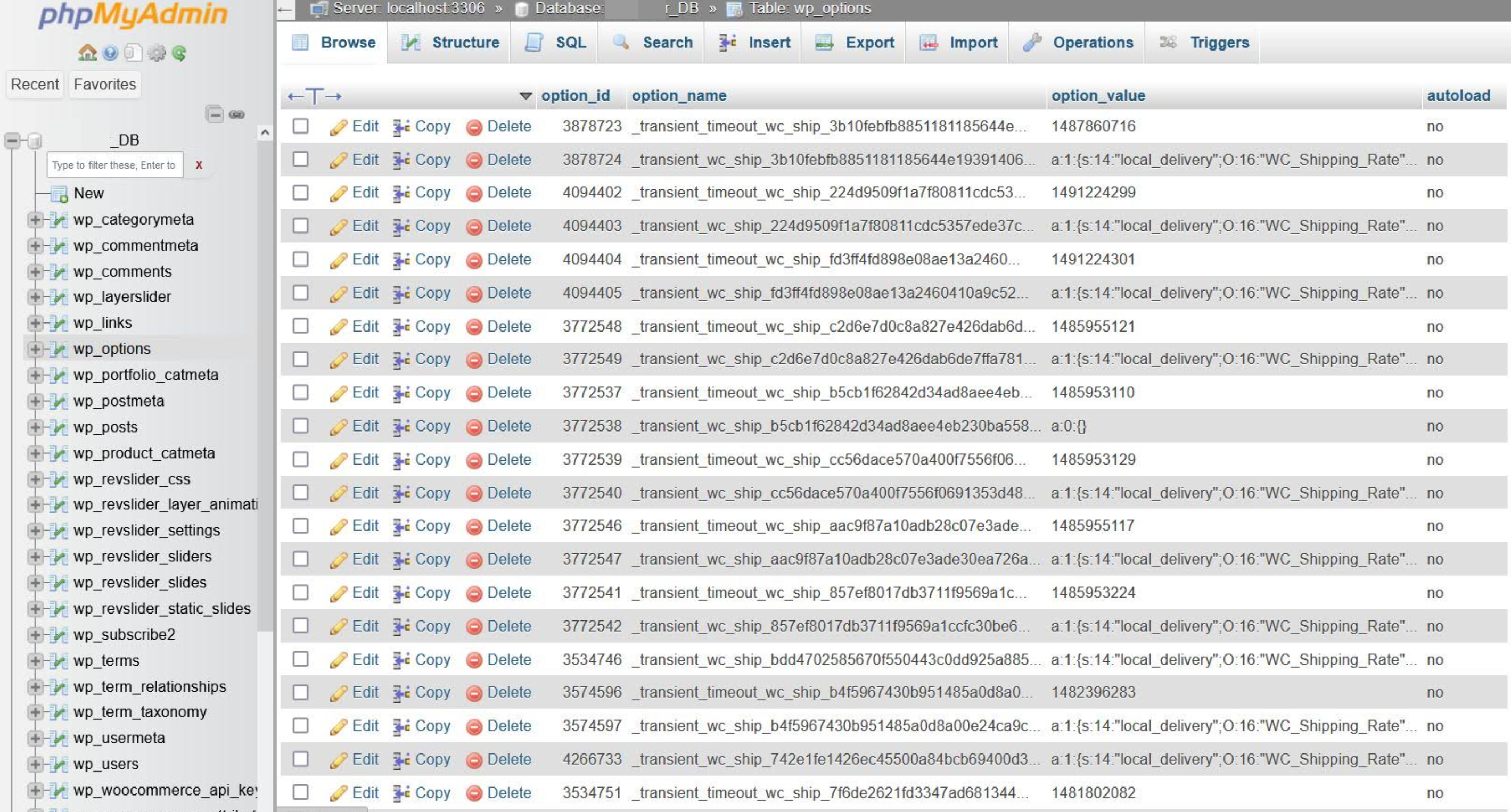This screenshot has height=812, width=1511.
Task: Open the phpMyAdmin settings gear icon
Action: (x=156, y=53)
